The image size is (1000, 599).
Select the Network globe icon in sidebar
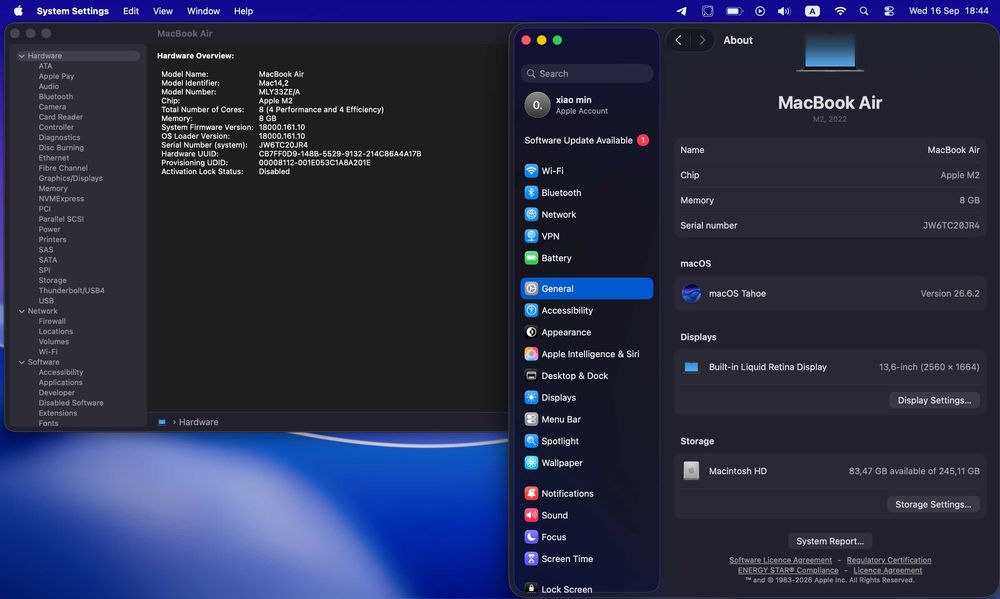coord(531,214)
